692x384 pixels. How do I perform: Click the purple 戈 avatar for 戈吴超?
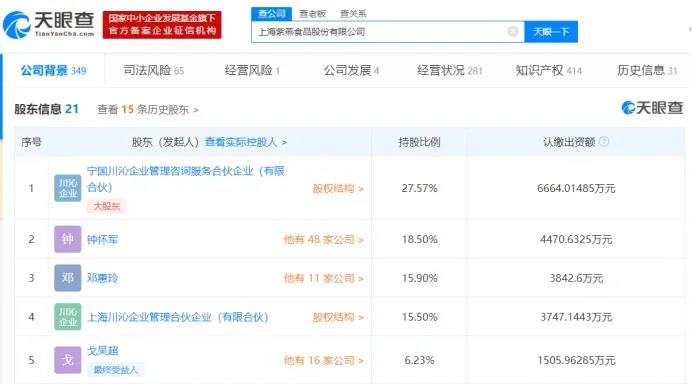68,360
